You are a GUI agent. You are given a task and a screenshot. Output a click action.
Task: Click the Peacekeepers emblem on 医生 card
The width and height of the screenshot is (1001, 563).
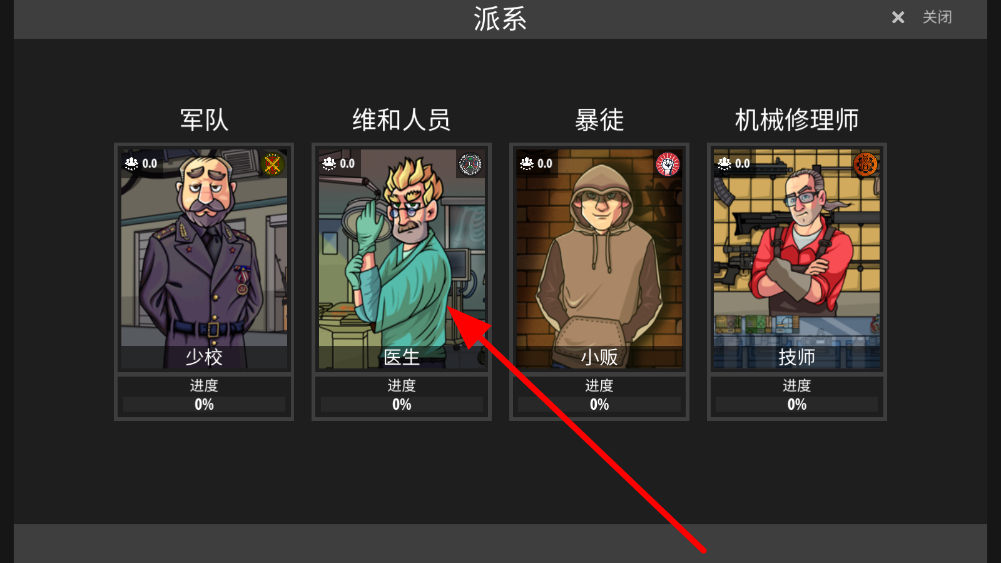pos(470,164)
